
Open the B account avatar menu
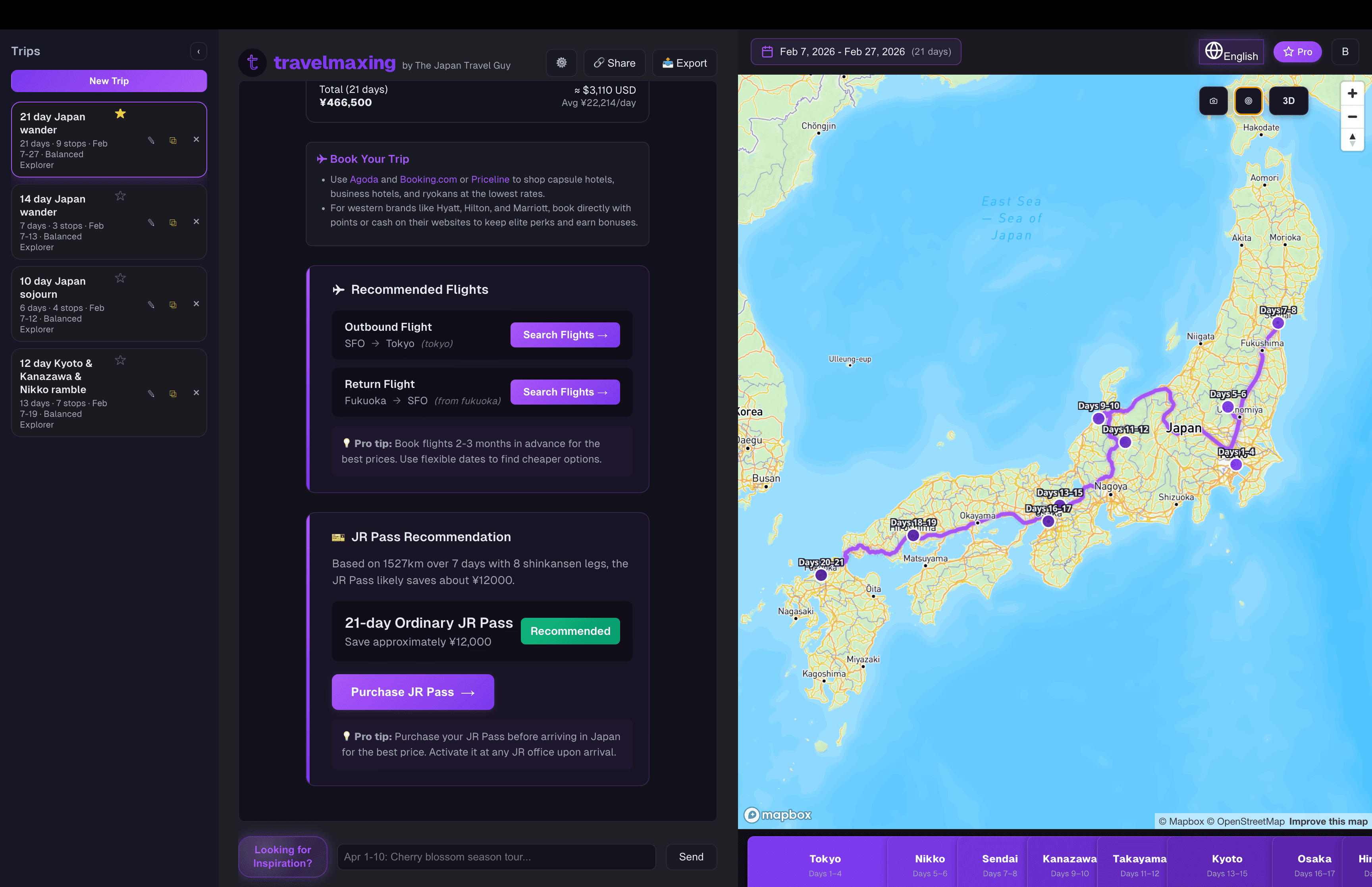coord(1345,51)
